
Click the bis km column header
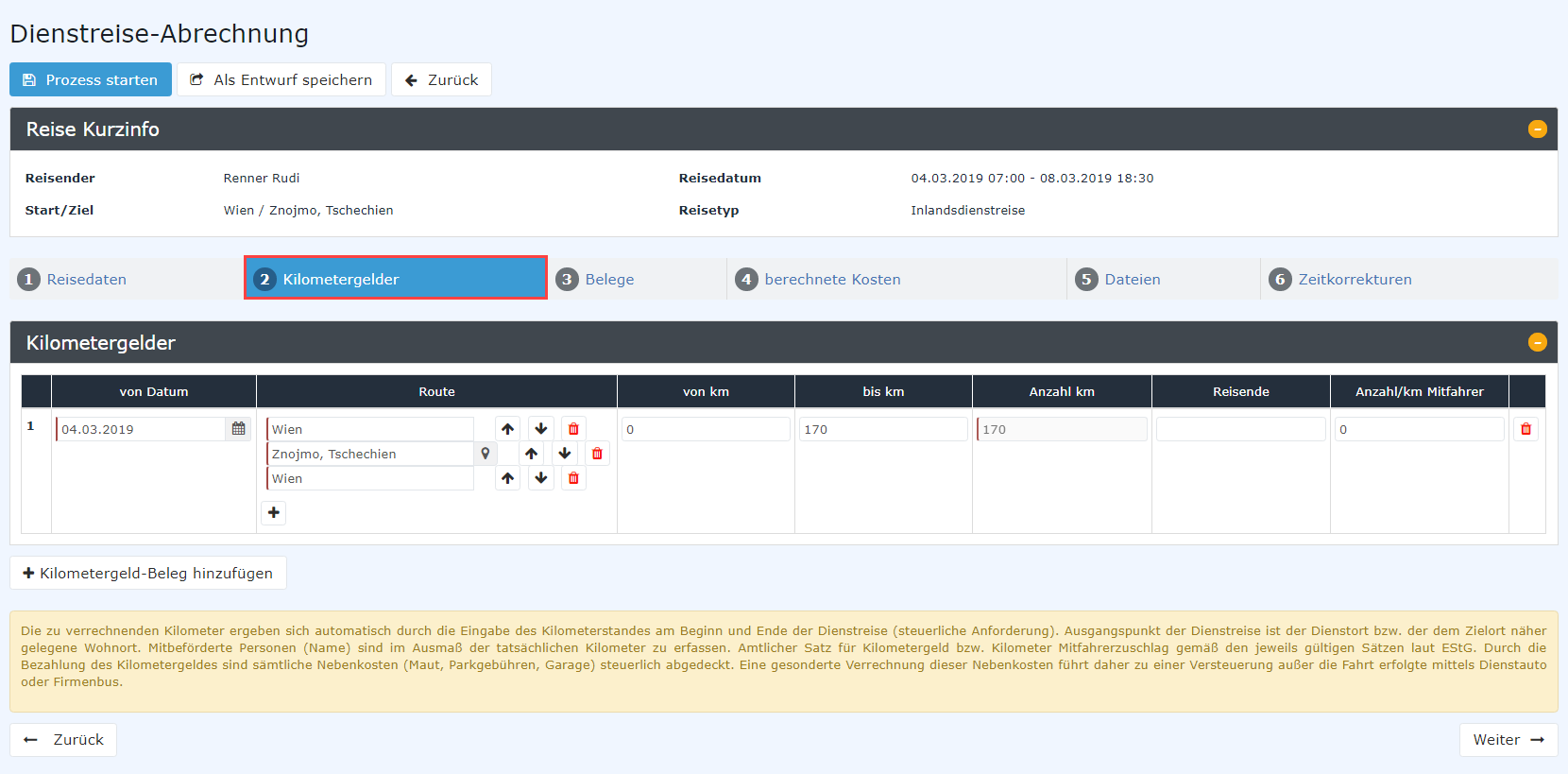pyautogui.click(x=883, y=391)
